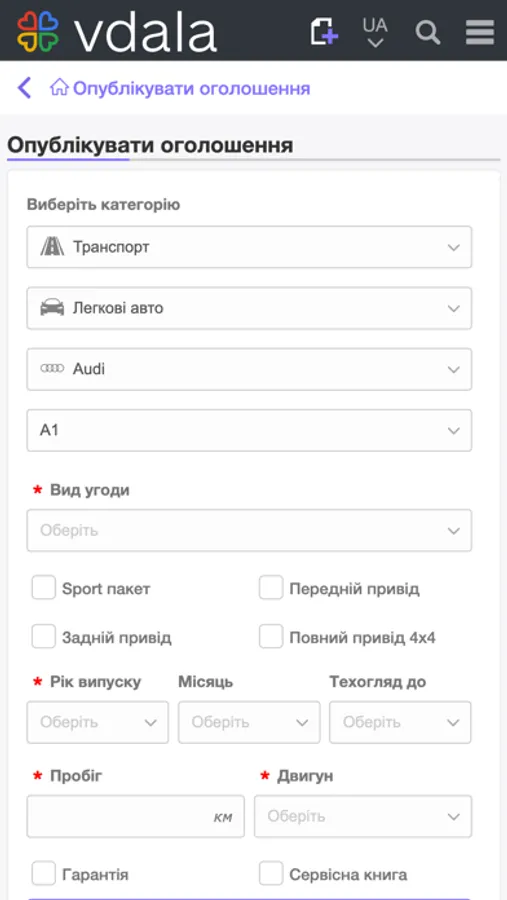Screen dimensions: 507x900
Task: Open the A1 model dropdown
Action: 249,430
